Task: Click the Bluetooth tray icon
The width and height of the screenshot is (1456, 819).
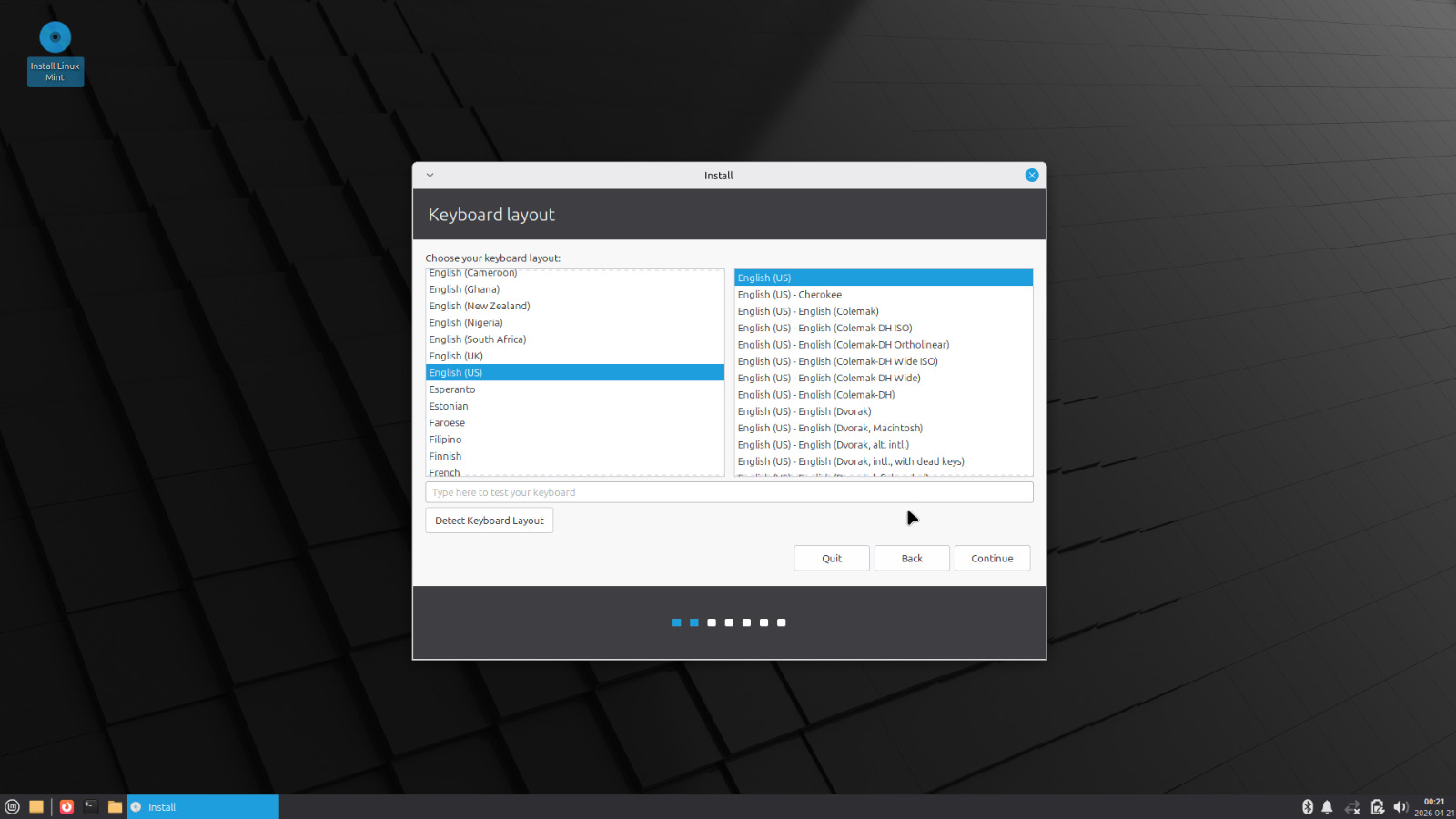Action: (x=1308, y=806)
